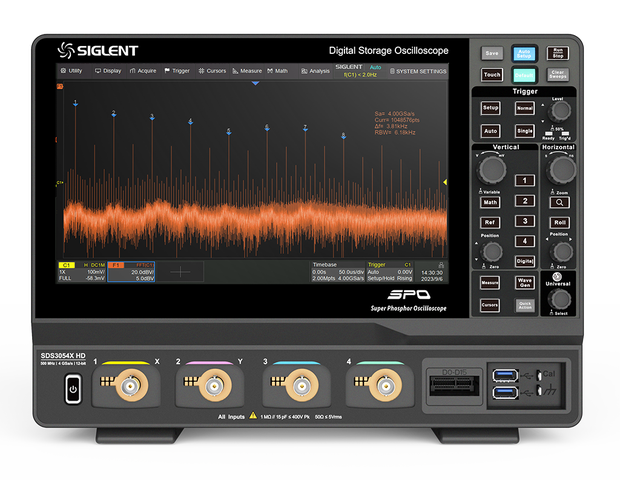Push the Wave Gen button
Screen dimensions: 620x480
525,283
